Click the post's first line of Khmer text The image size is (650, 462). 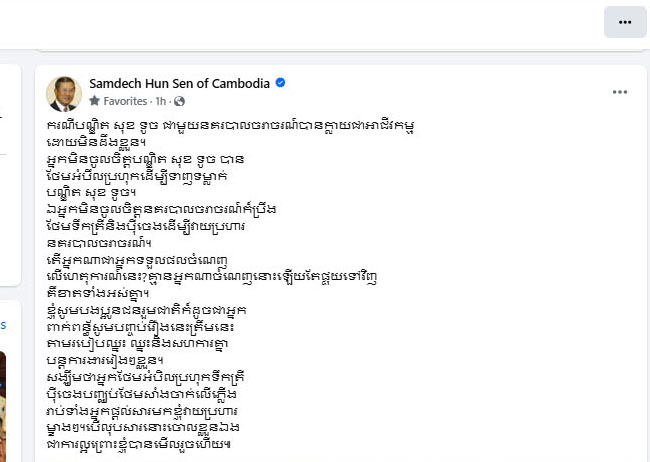pyautogui.click(x=231, y=126)
